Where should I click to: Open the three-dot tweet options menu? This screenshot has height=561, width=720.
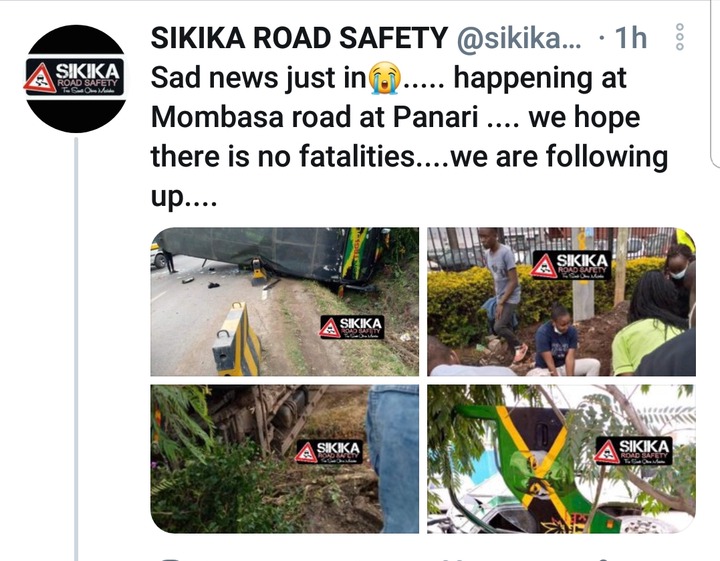pyautogui.click(x=680, y=37)
